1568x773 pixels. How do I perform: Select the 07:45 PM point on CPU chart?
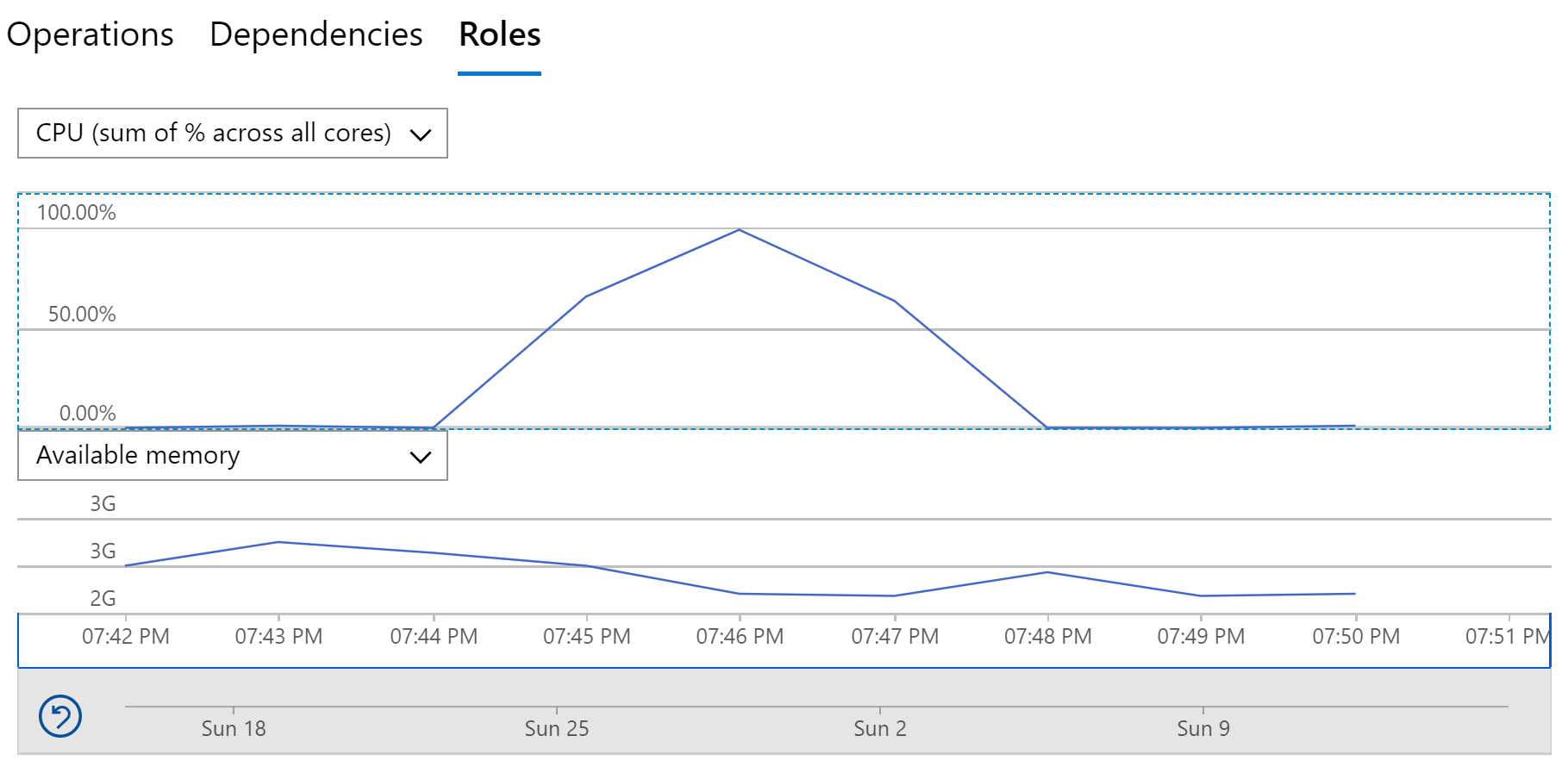pos(586,296)
